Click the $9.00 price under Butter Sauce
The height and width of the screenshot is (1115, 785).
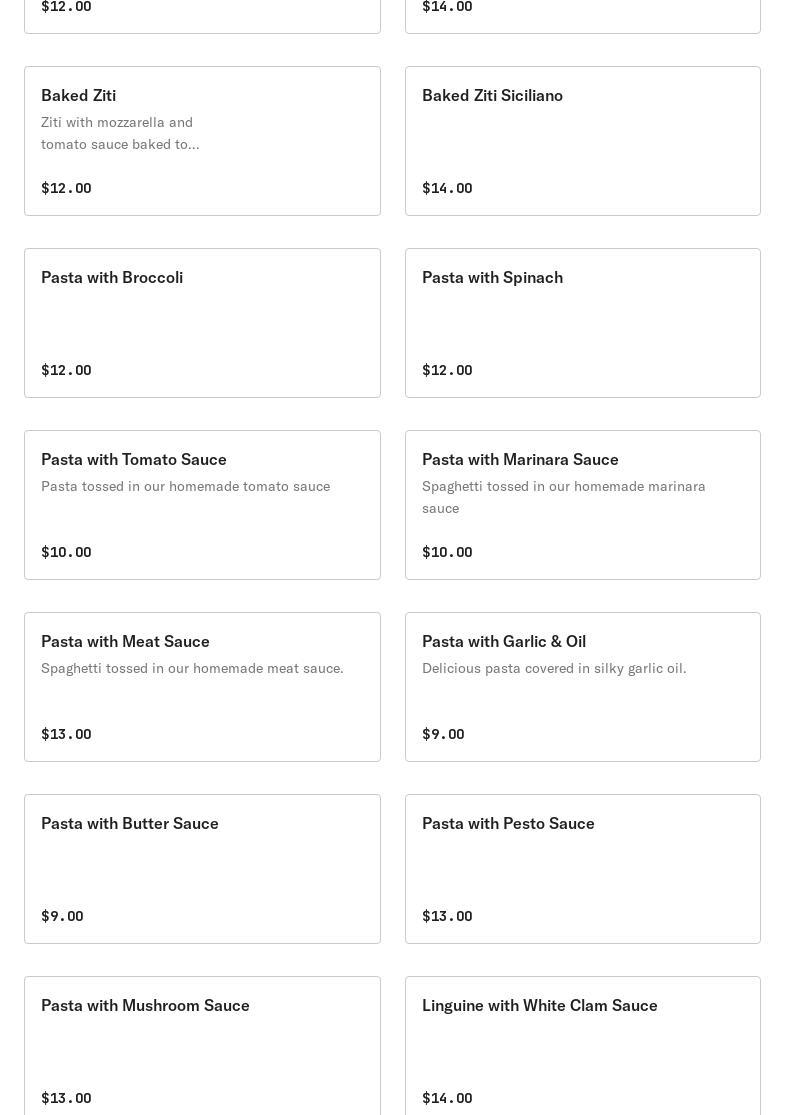[62, 916]
